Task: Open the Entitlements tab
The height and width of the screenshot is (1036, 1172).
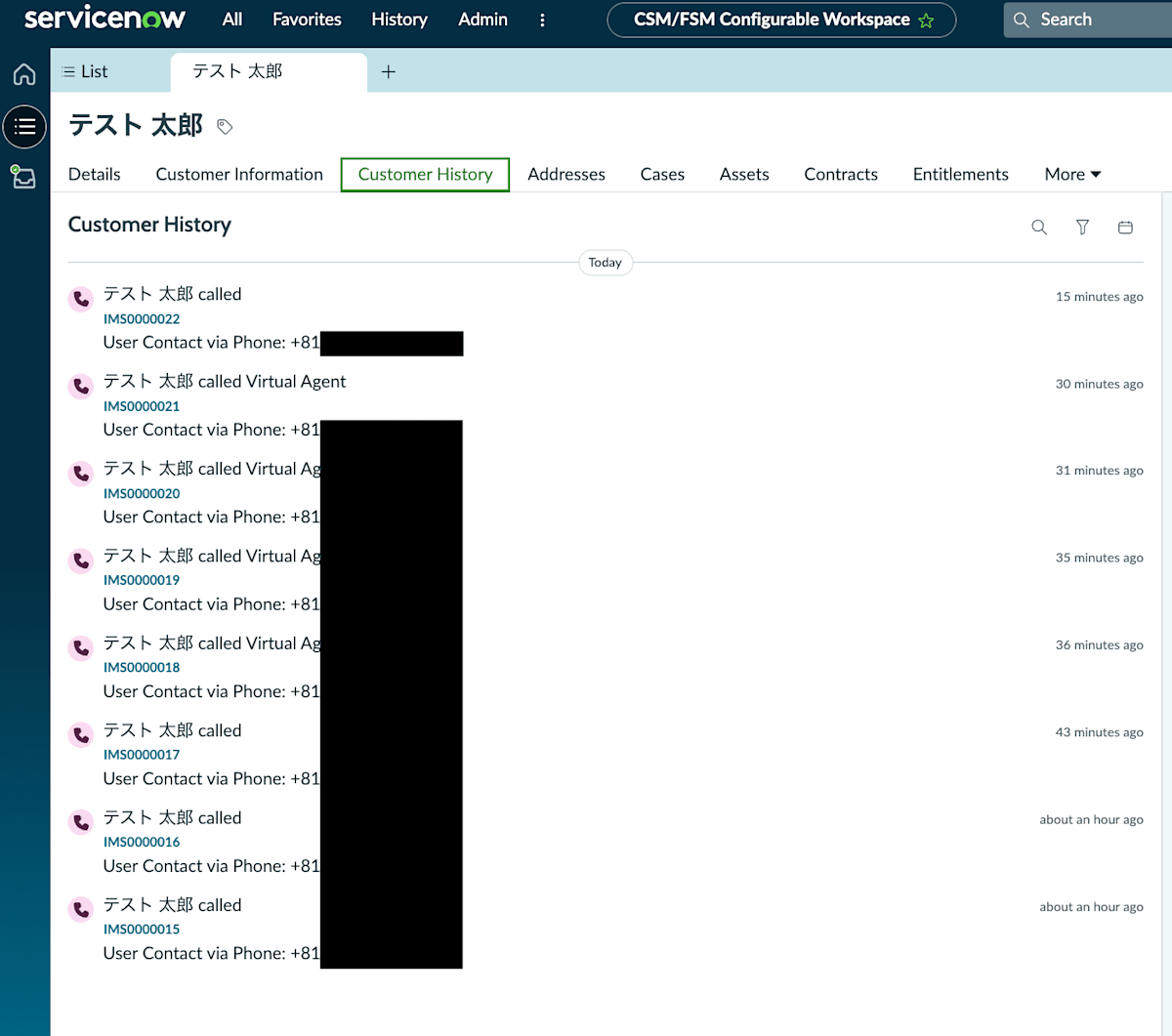Action: [x=961, y=175]
